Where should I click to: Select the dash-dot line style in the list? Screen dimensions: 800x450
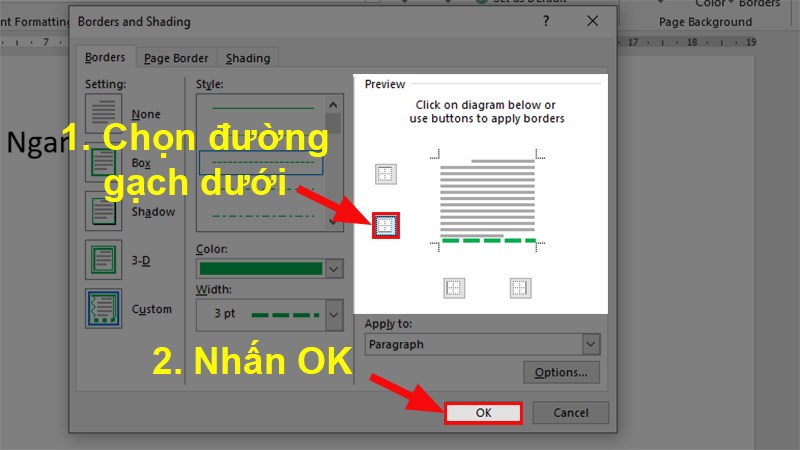coord(263,215)
